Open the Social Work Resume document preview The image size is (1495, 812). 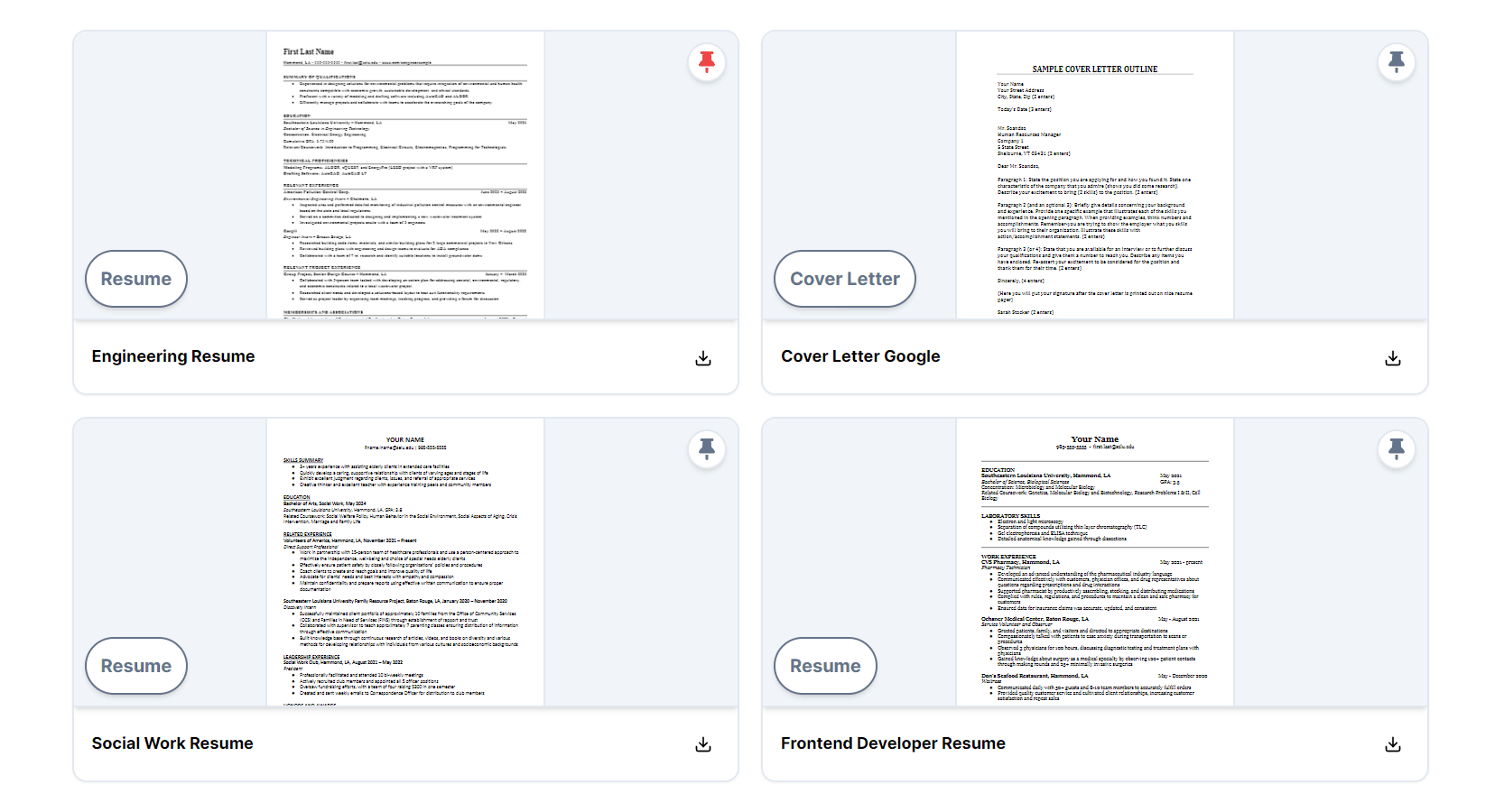coord(405,562)
